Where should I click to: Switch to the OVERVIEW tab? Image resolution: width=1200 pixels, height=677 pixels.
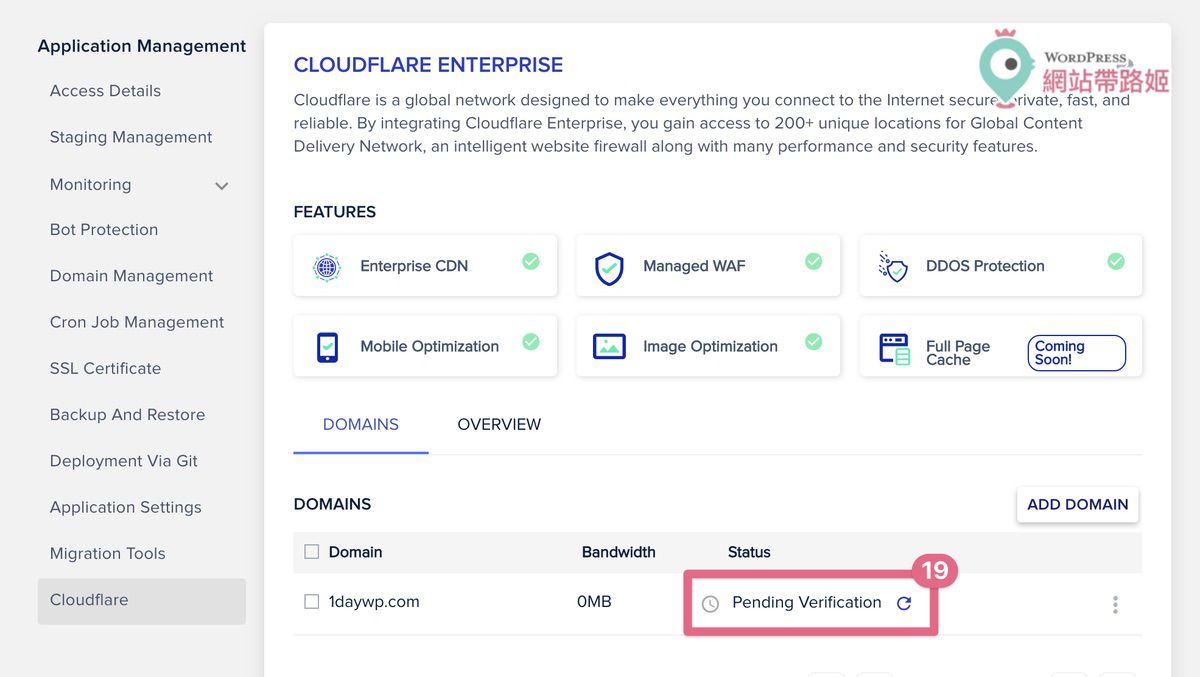point(499,425)
